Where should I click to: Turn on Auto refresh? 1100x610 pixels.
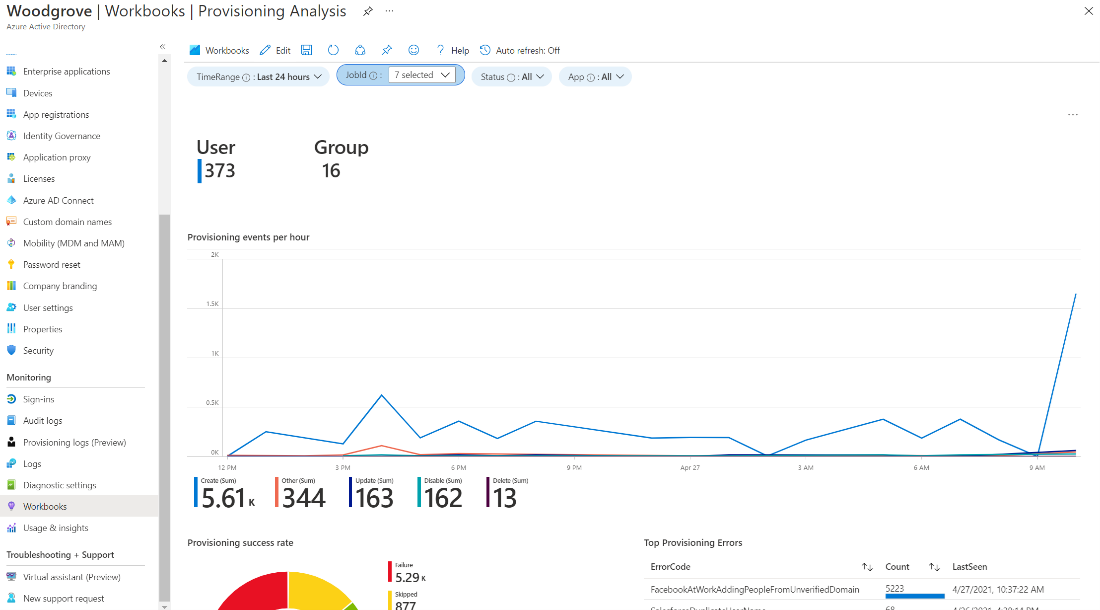click(x=519, y=49)
